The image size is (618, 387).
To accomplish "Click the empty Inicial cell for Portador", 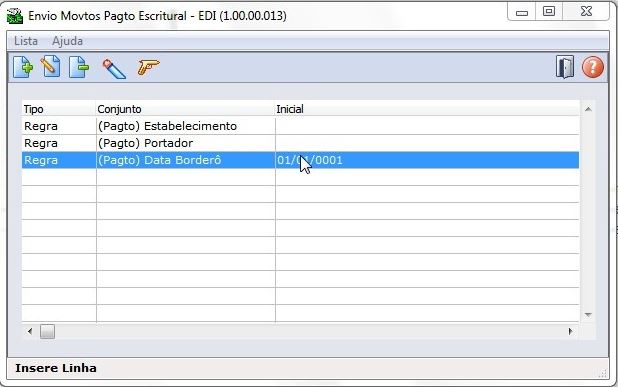I will (x=427, y=143).
